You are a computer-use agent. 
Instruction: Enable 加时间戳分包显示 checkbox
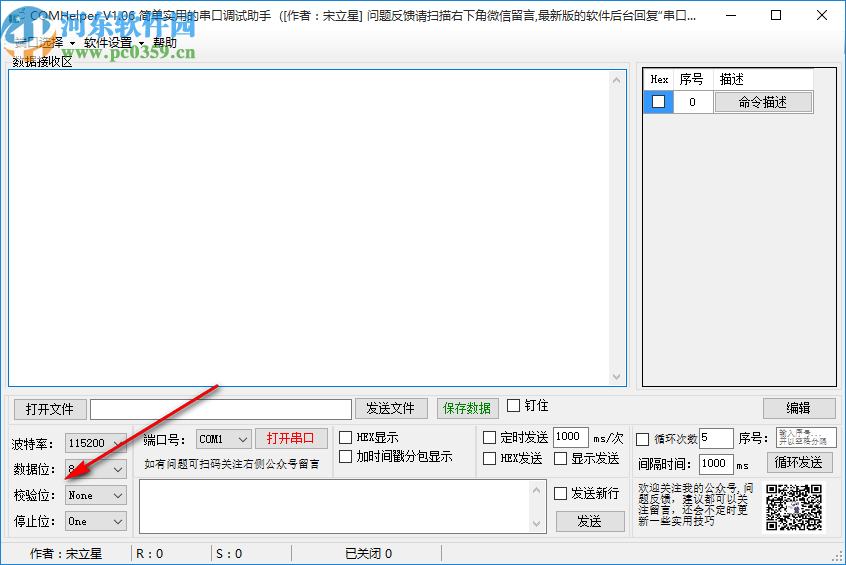point(345,457)
